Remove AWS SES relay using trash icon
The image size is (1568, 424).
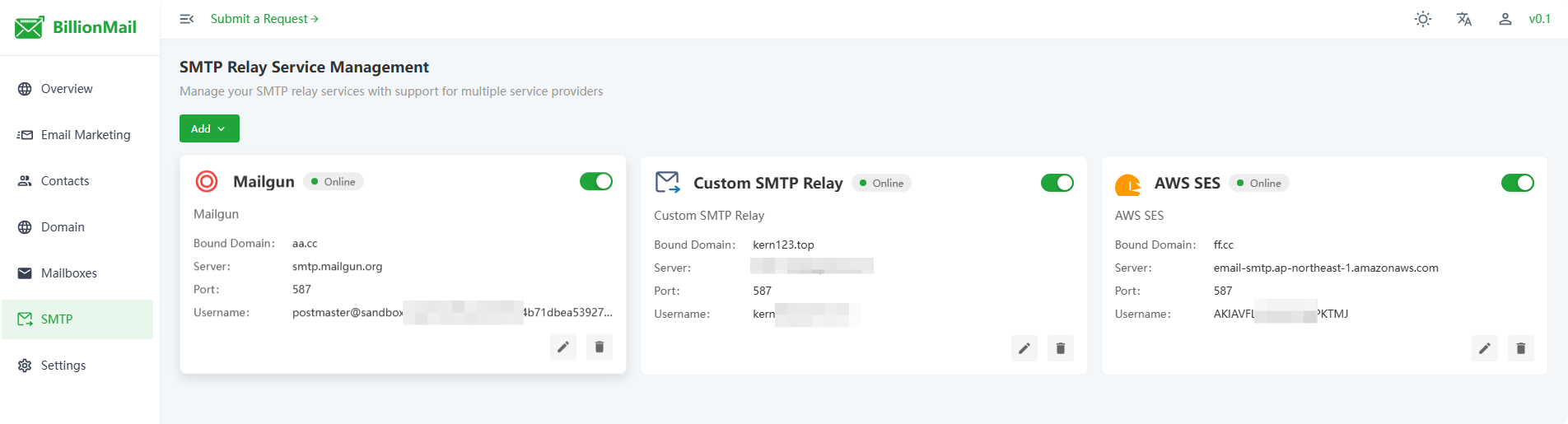click(1520, 349)
